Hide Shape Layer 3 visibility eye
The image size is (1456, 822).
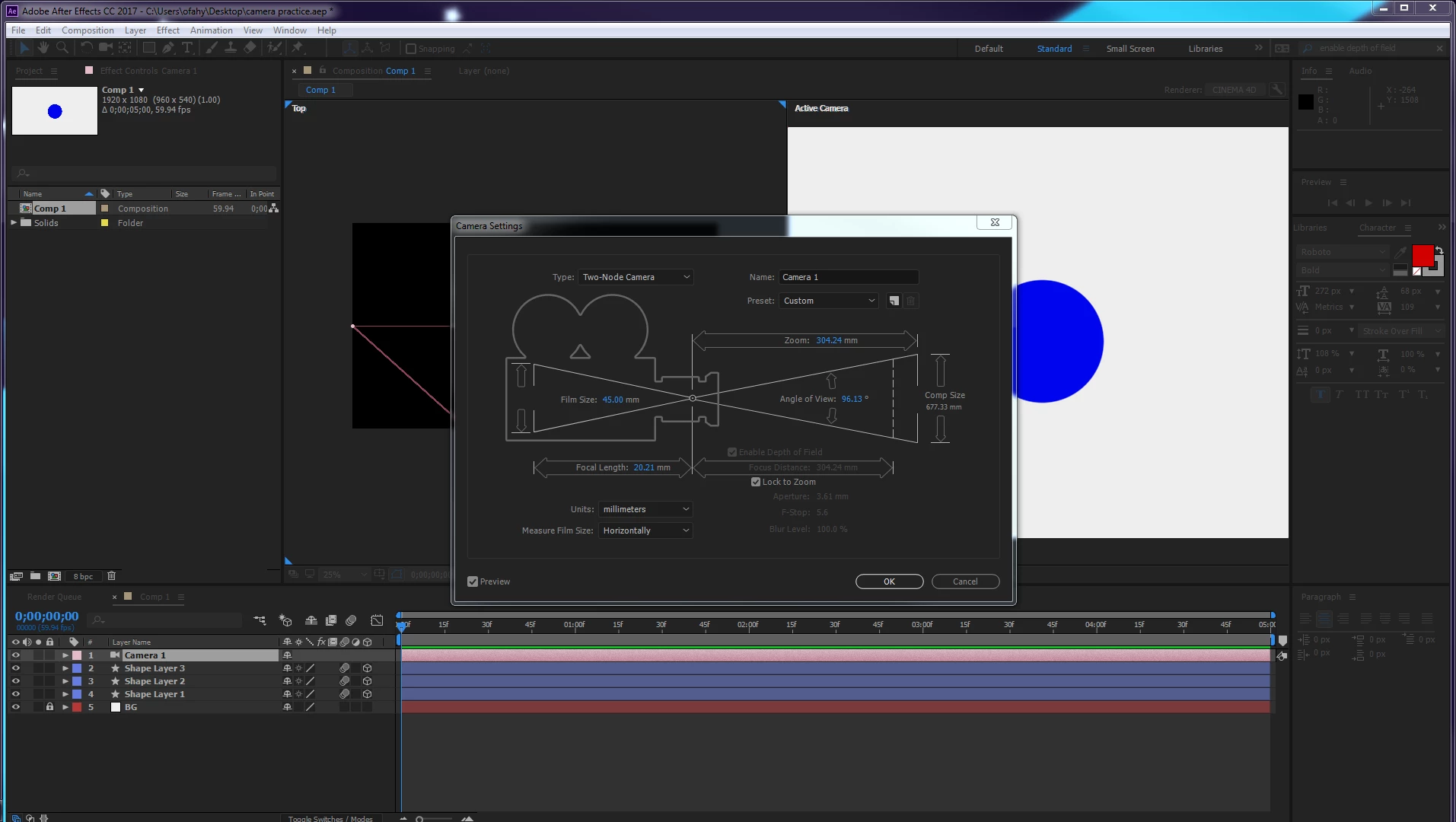15,668
